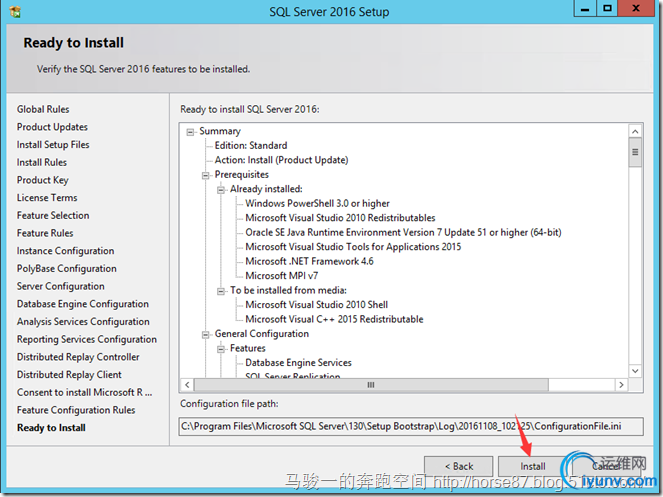Collapse the Prerequisites tree node

(x=205, y=175)
